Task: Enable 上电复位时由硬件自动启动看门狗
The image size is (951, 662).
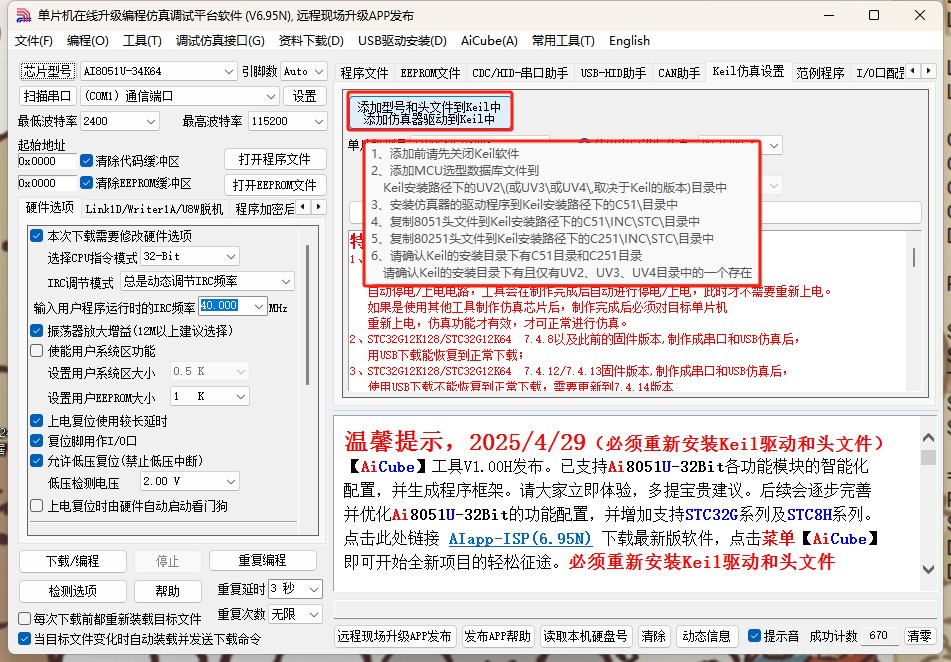Action: [x=37, y=505]
